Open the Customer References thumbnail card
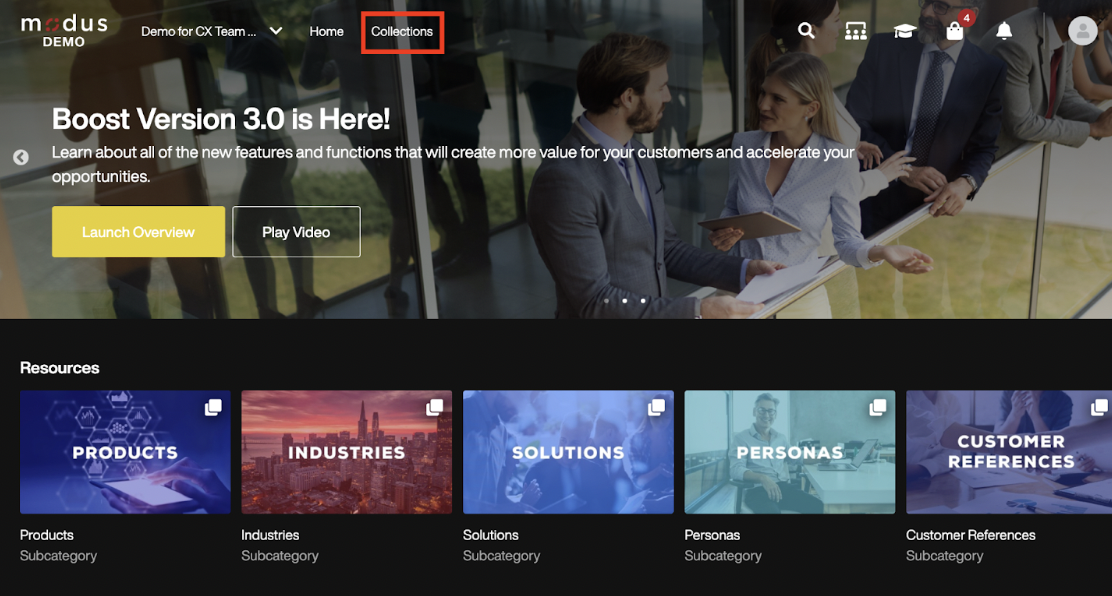Viewport: 1112px width, 596px height. [x=1009, y=452]
